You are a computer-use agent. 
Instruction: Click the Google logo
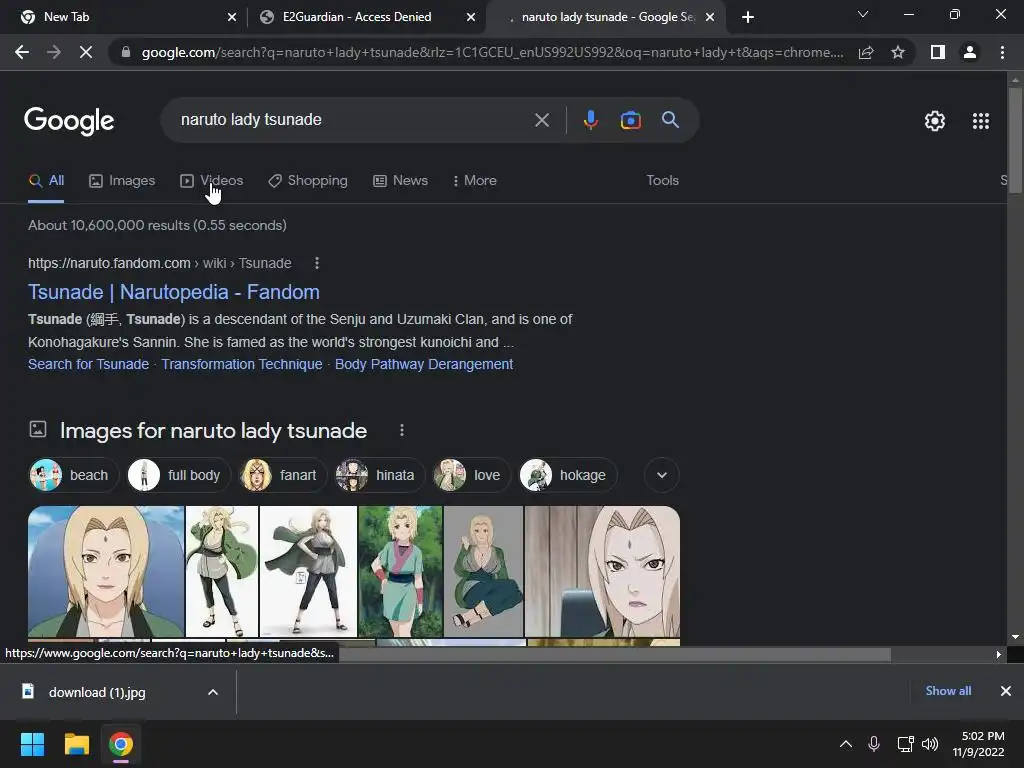pyautogui.click(x=69, y=121)
